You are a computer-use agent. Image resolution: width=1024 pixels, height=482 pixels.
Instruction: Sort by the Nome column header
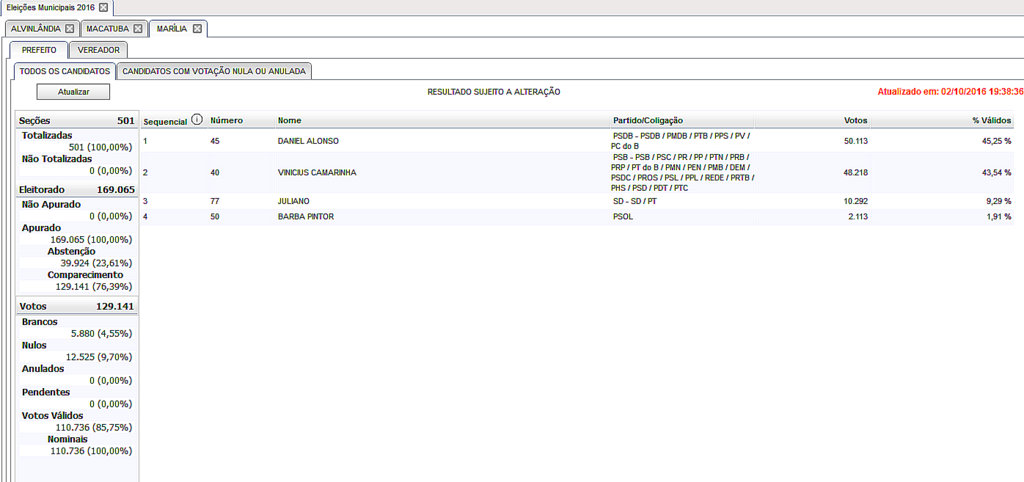[289, 120]
